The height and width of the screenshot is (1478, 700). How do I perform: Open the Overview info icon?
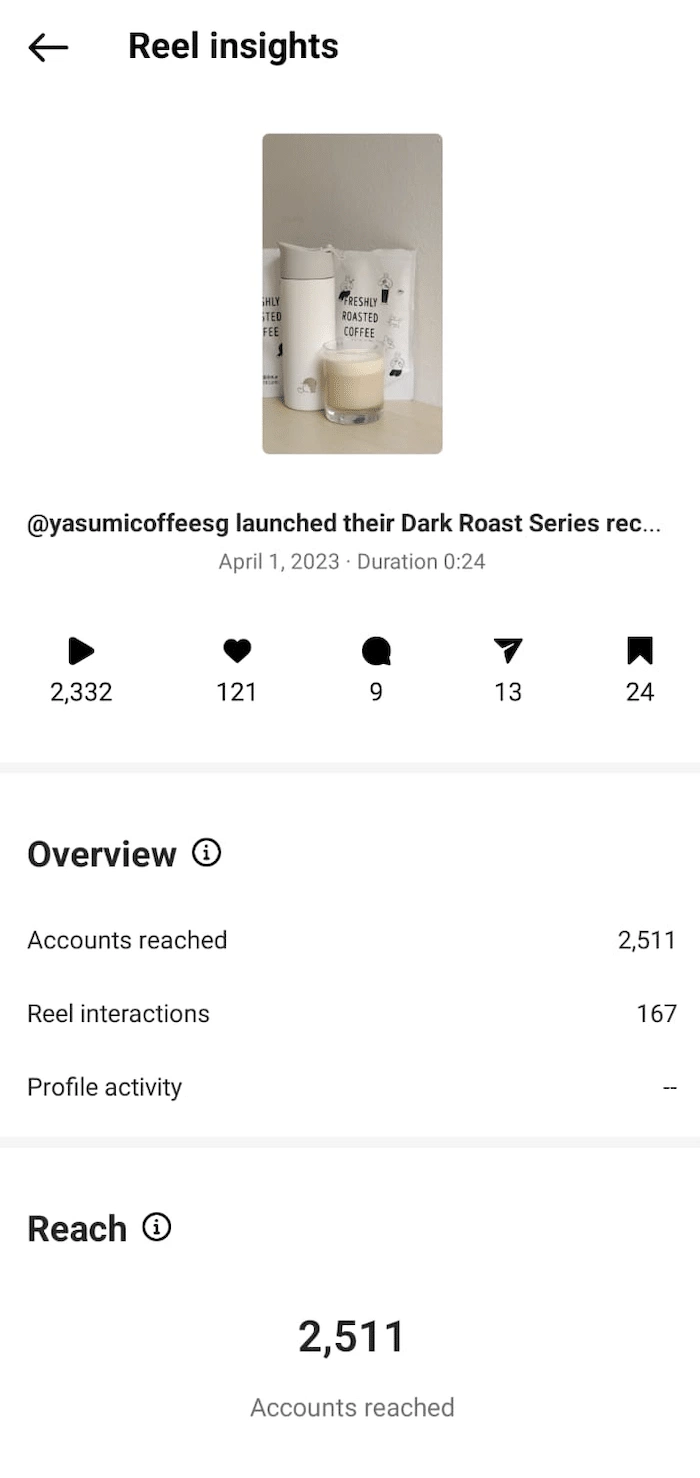pyautogui.click(x=206, y=853)
